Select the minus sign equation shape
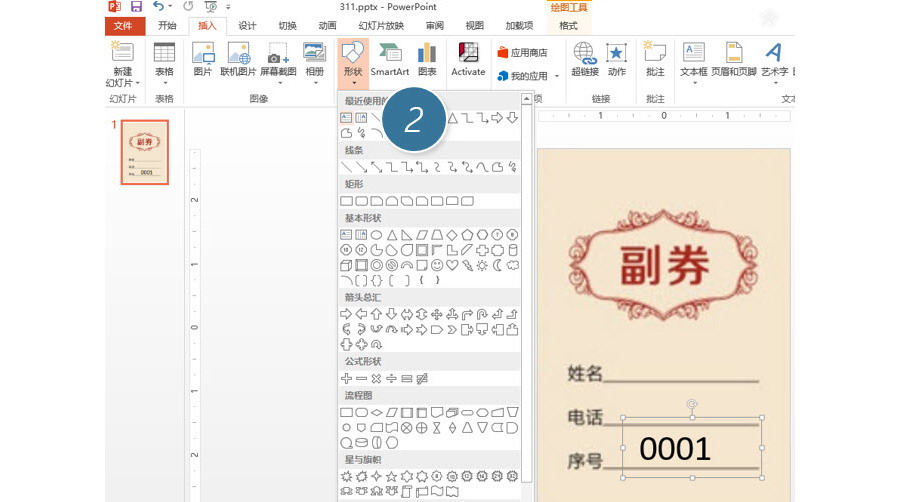 pyautogui.click(x=361, y=379)
